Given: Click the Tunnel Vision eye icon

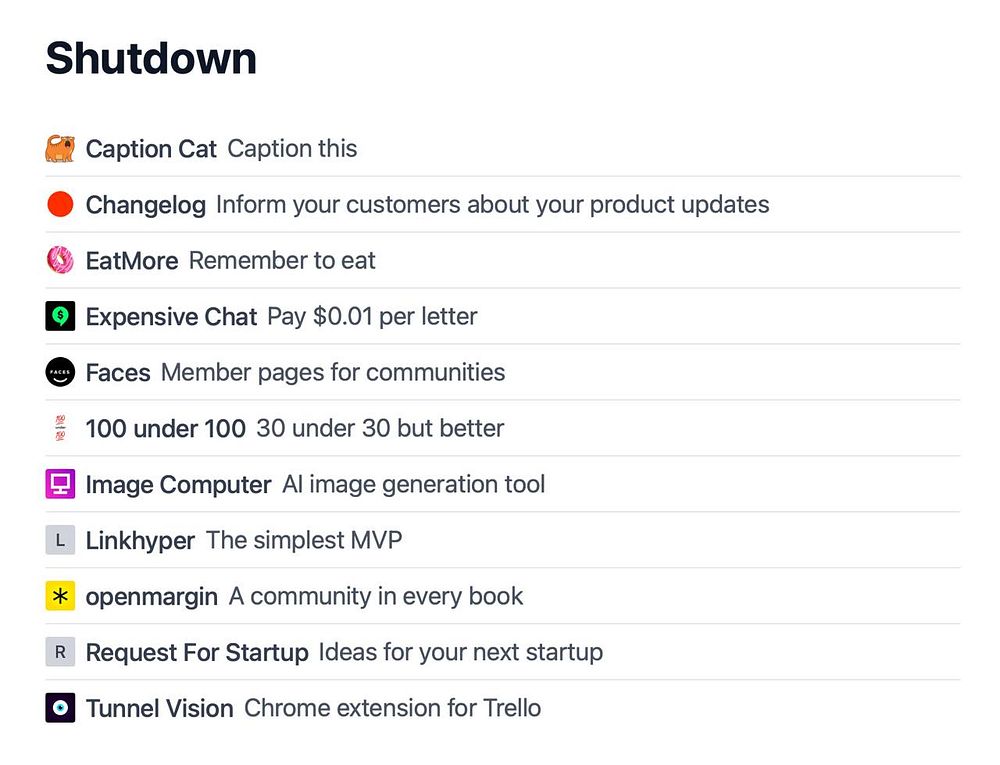Looking at the screenshot, I should point(60,709).
